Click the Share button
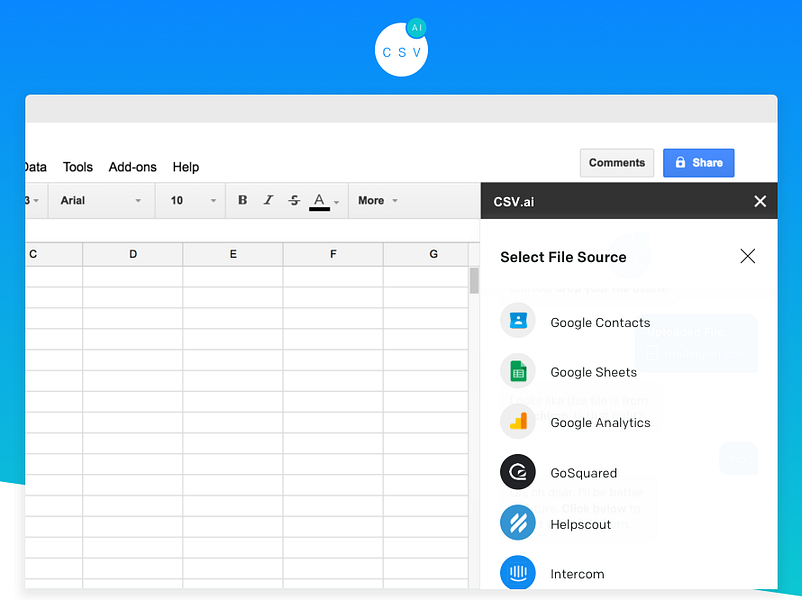Viewport: 802px width, 600px height. click(x=698, y=162)
